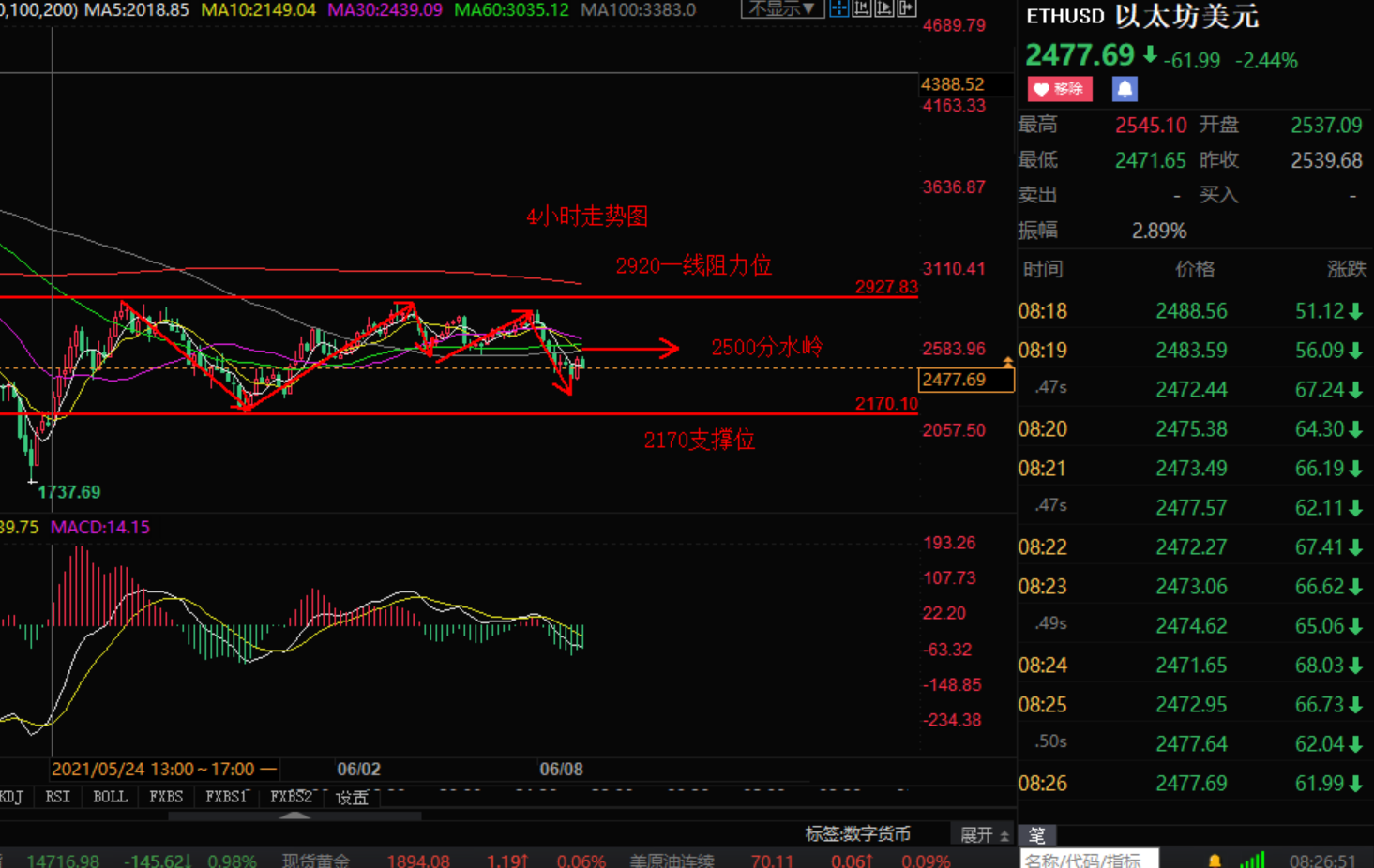Select the 08:26 trade row price 2477.69

pyautogui.click(x=1191, y=784)
